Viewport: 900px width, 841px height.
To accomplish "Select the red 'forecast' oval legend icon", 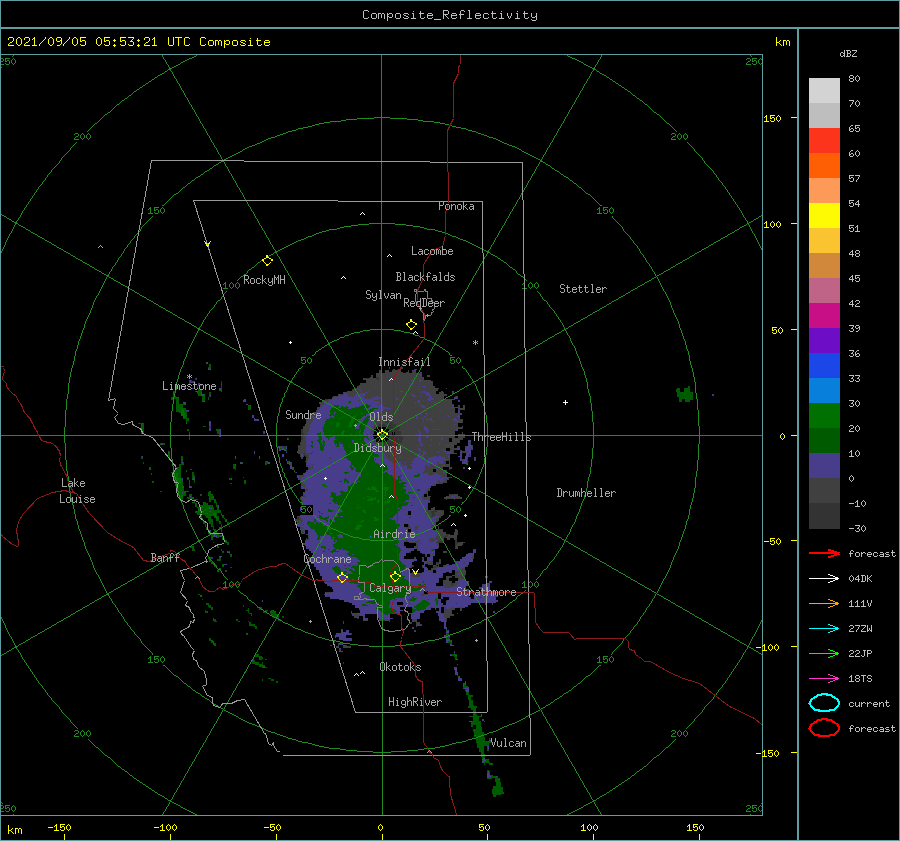I will click(x=824, y=728).
